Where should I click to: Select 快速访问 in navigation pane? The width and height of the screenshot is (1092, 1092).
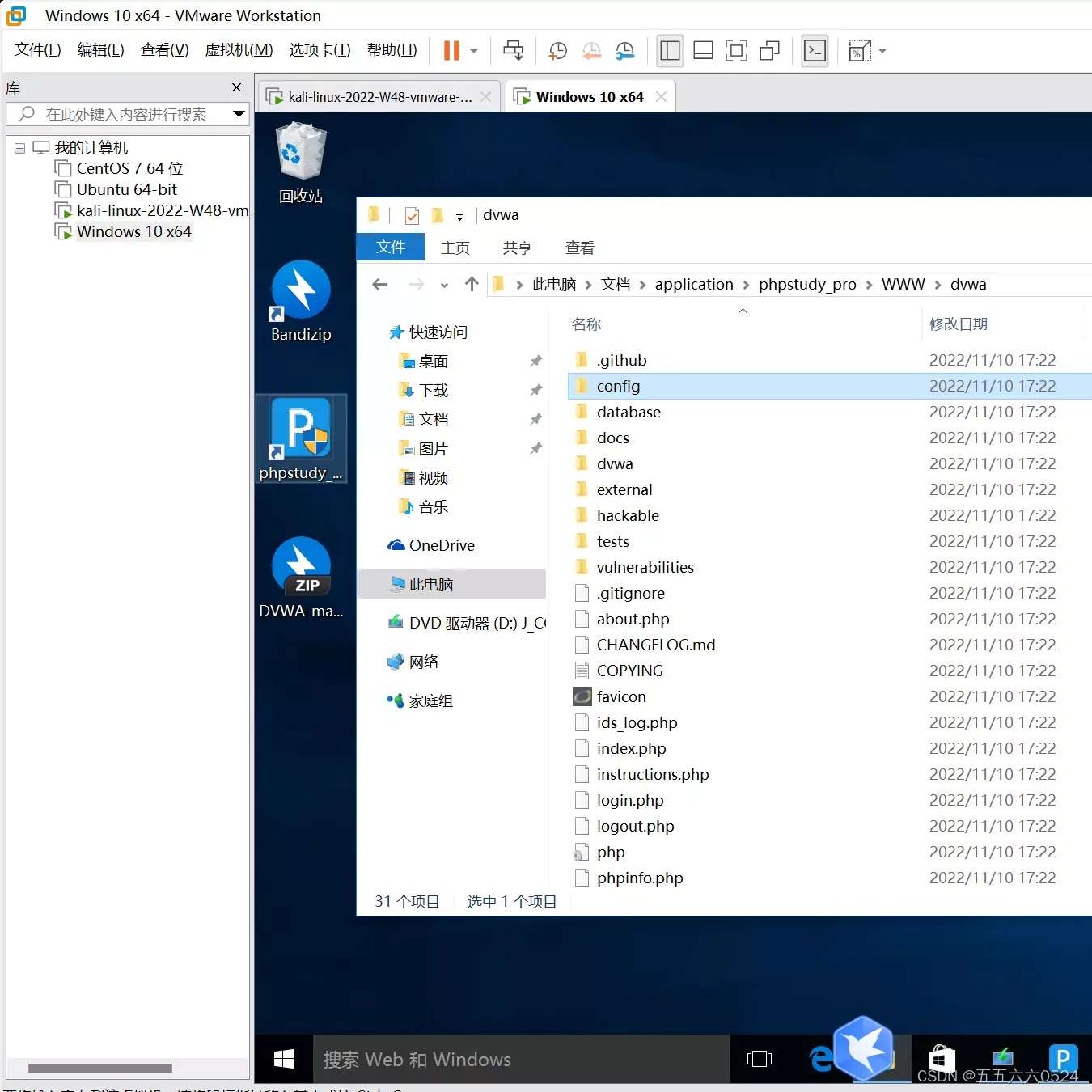(438, 332)
